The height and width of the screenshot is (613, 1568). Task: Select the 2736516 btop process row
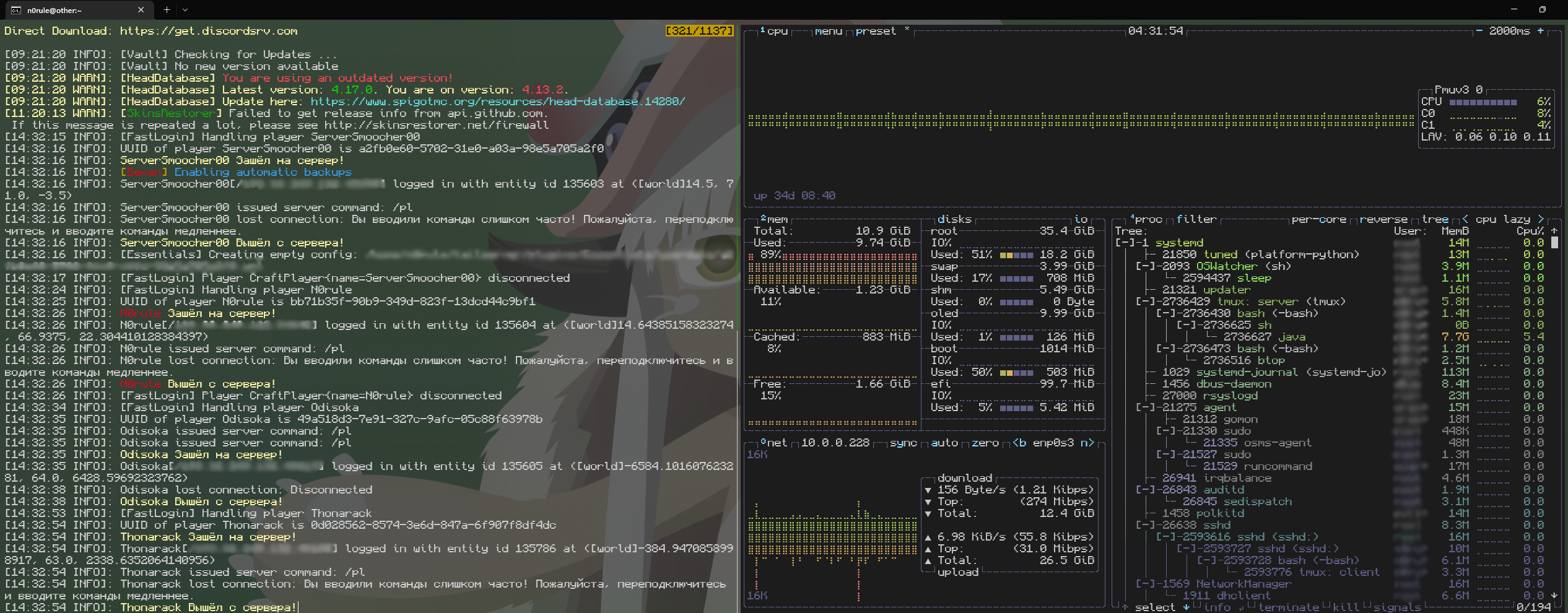tap(1331, 360)
